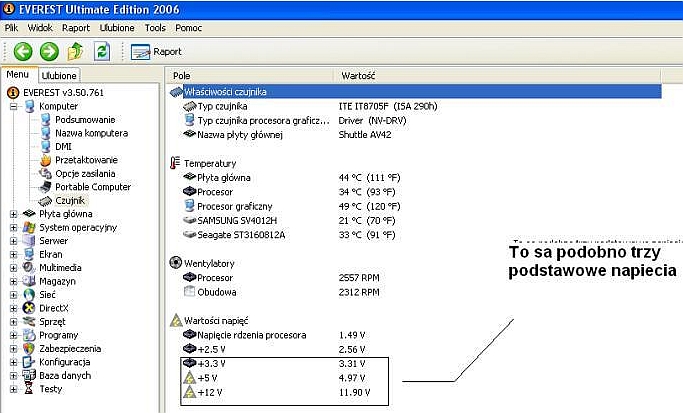Screen dimensions: 683x413
Task: Open the Ulubione menu
Action: (117, 28)
